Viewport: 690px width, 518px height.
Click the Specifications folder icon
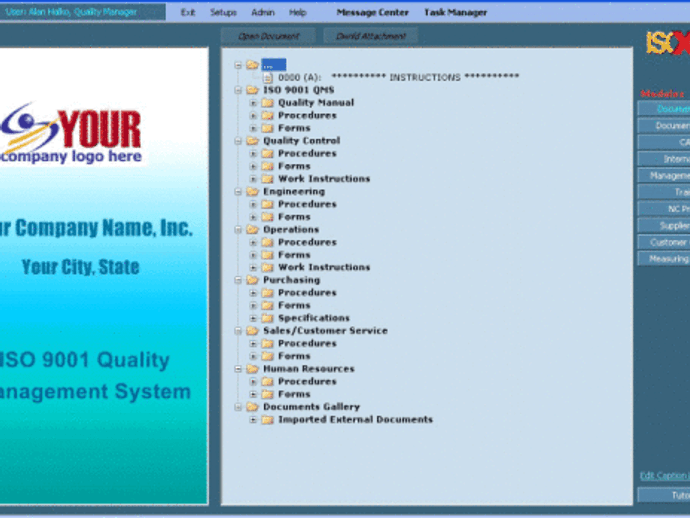[x=268, y=318]
